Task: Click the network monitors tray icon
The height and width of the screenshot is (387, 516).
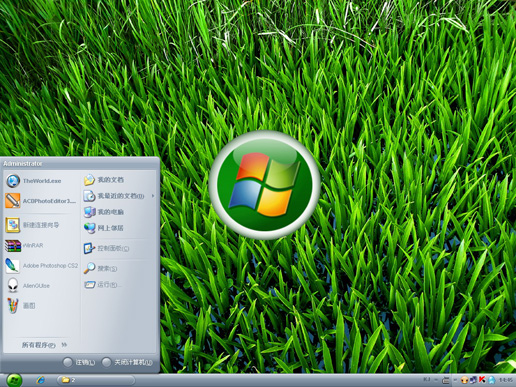Action: pyautogui.click(x=473, y=380)
